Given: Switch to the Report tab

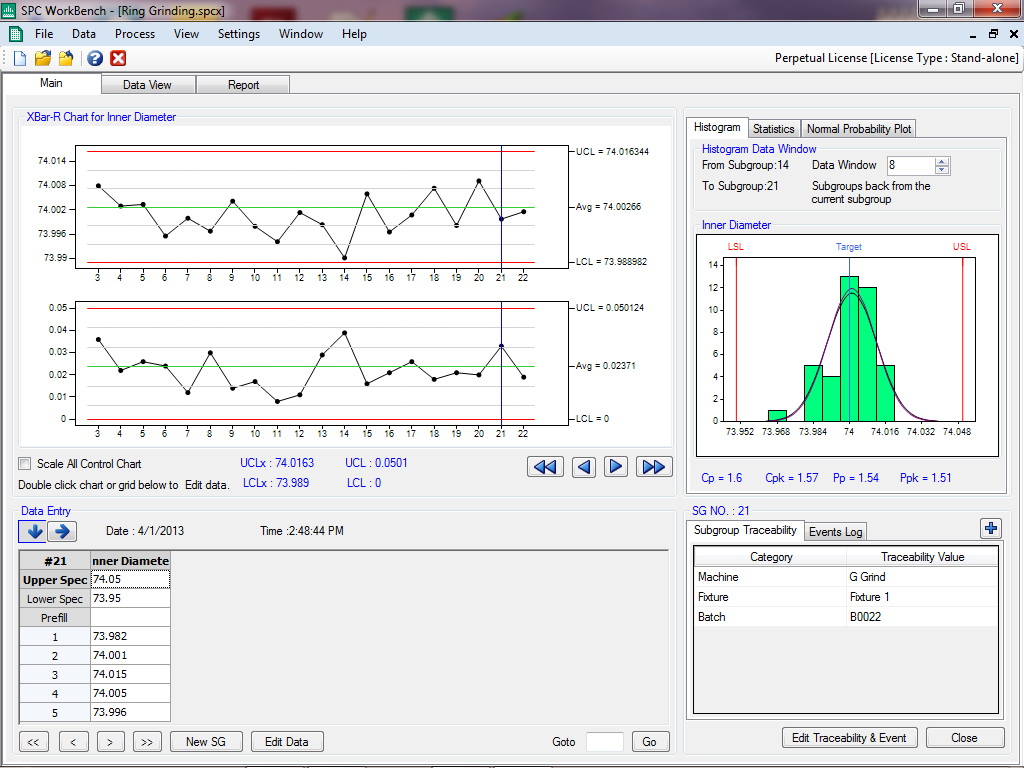Looking at the screenshot, I should pyautogui.click(x=243, y=85).
